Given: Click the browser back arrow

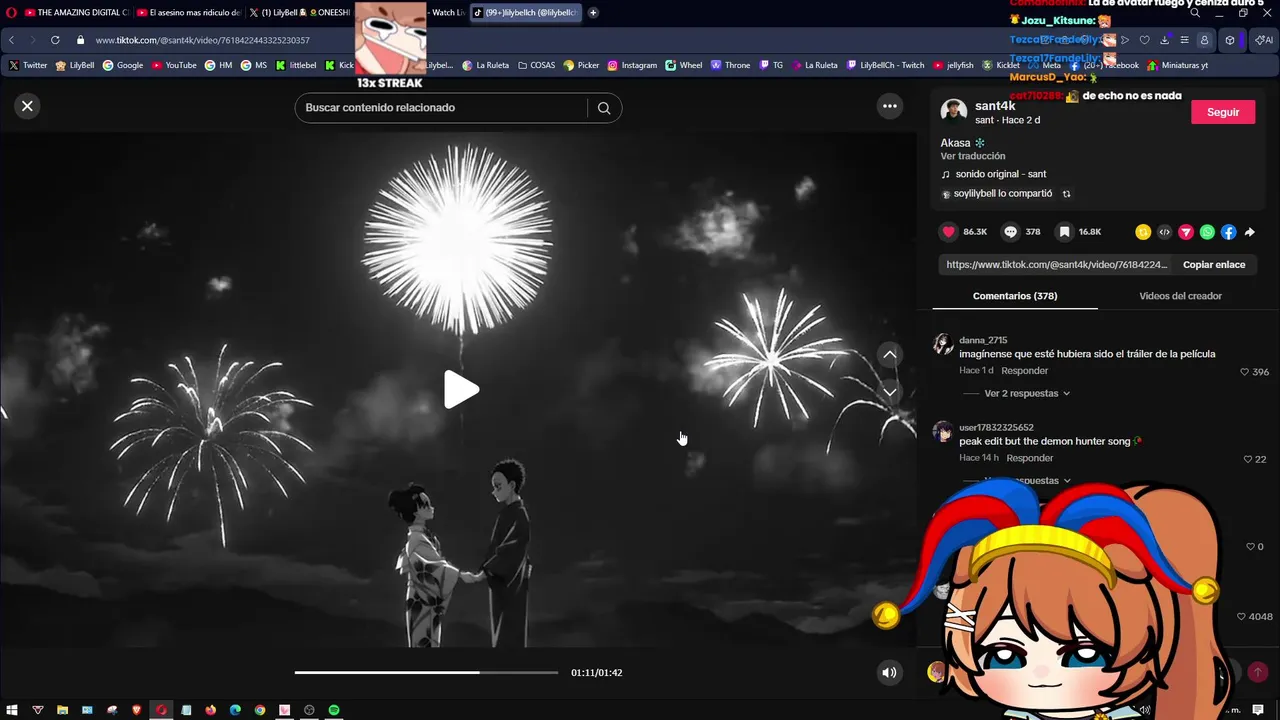Looking at the screenshot, I should 12,40.
